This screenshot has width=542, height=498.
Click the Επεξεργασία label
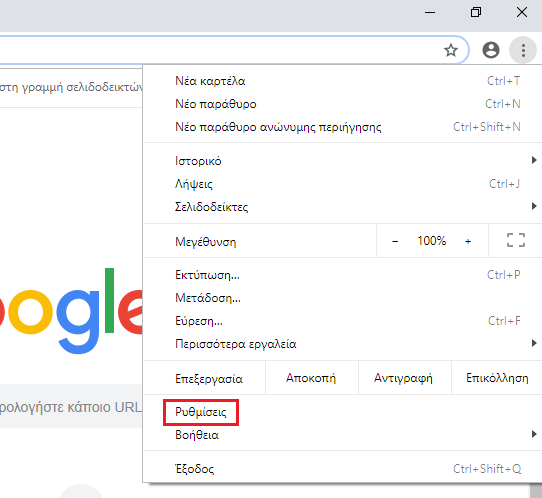(209, 379)
